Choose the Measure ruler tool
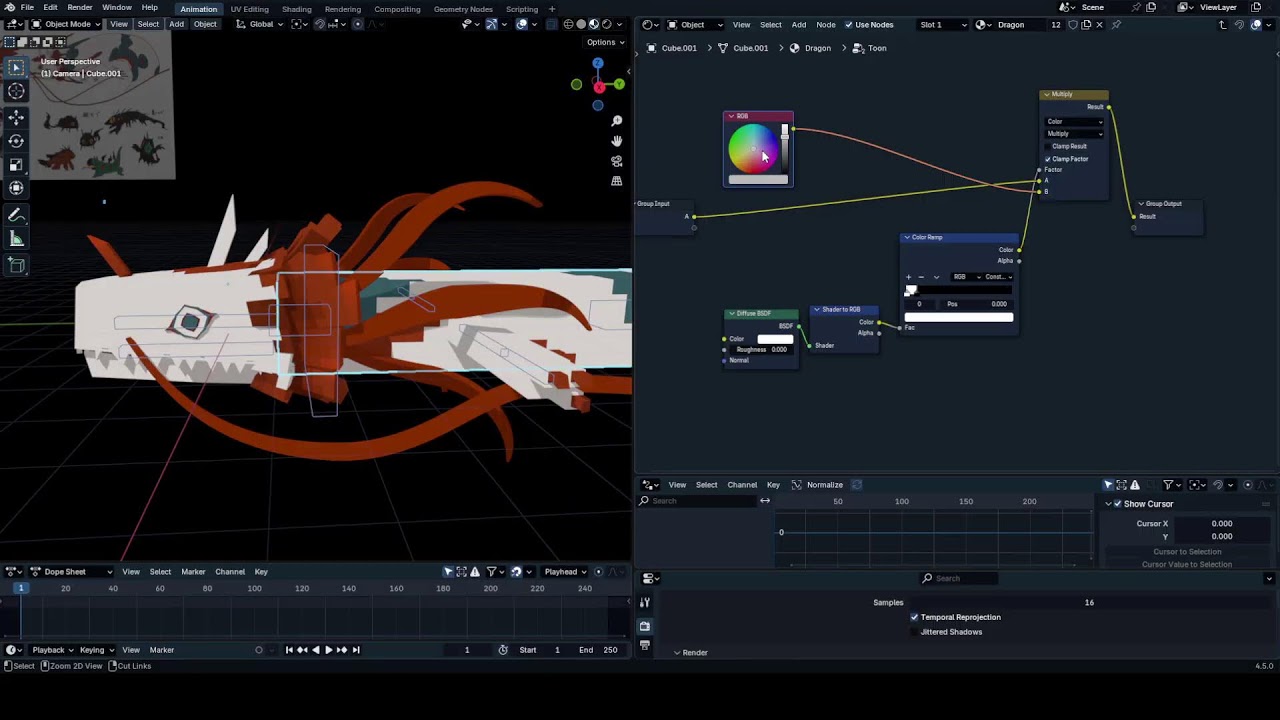 (x=16, y=239)
